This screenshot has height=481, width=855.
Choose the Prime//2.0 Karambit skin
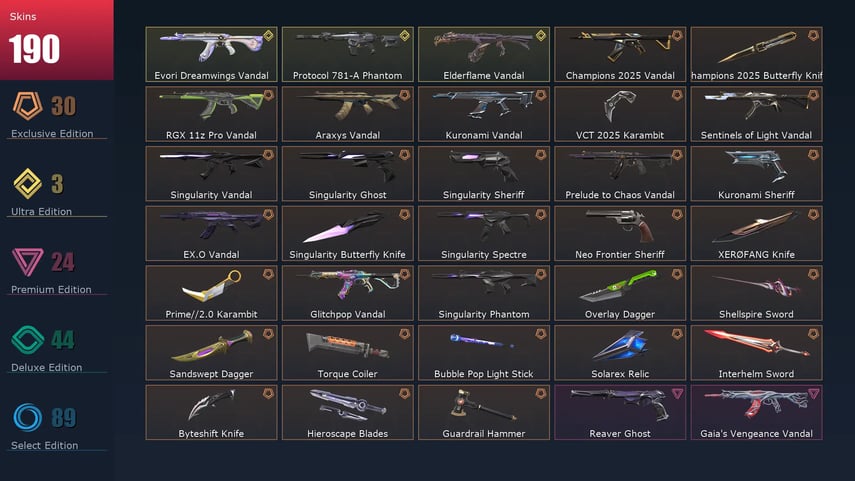click(x=211, y=293)
